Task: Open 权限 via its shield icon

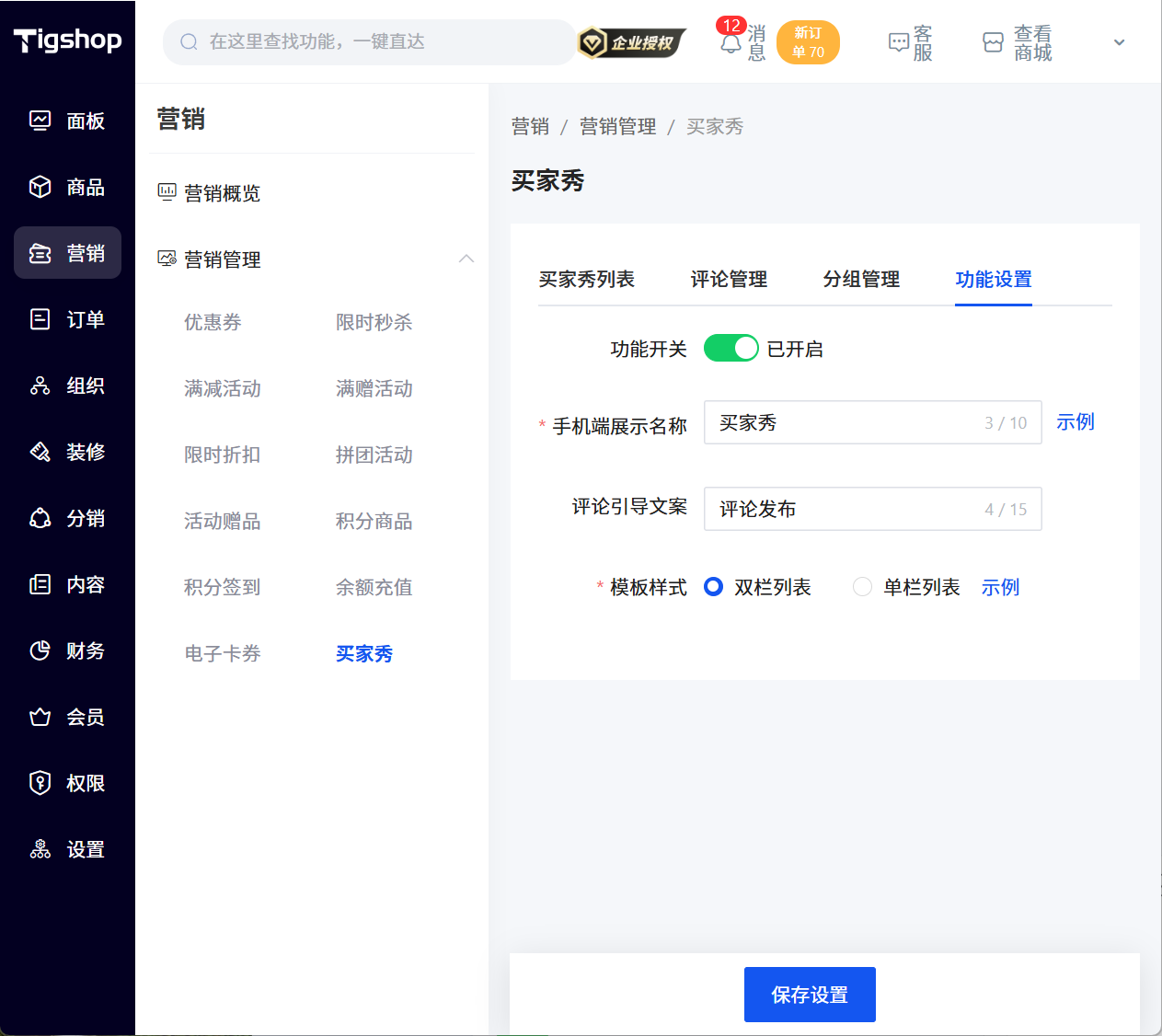Action: 40,783
